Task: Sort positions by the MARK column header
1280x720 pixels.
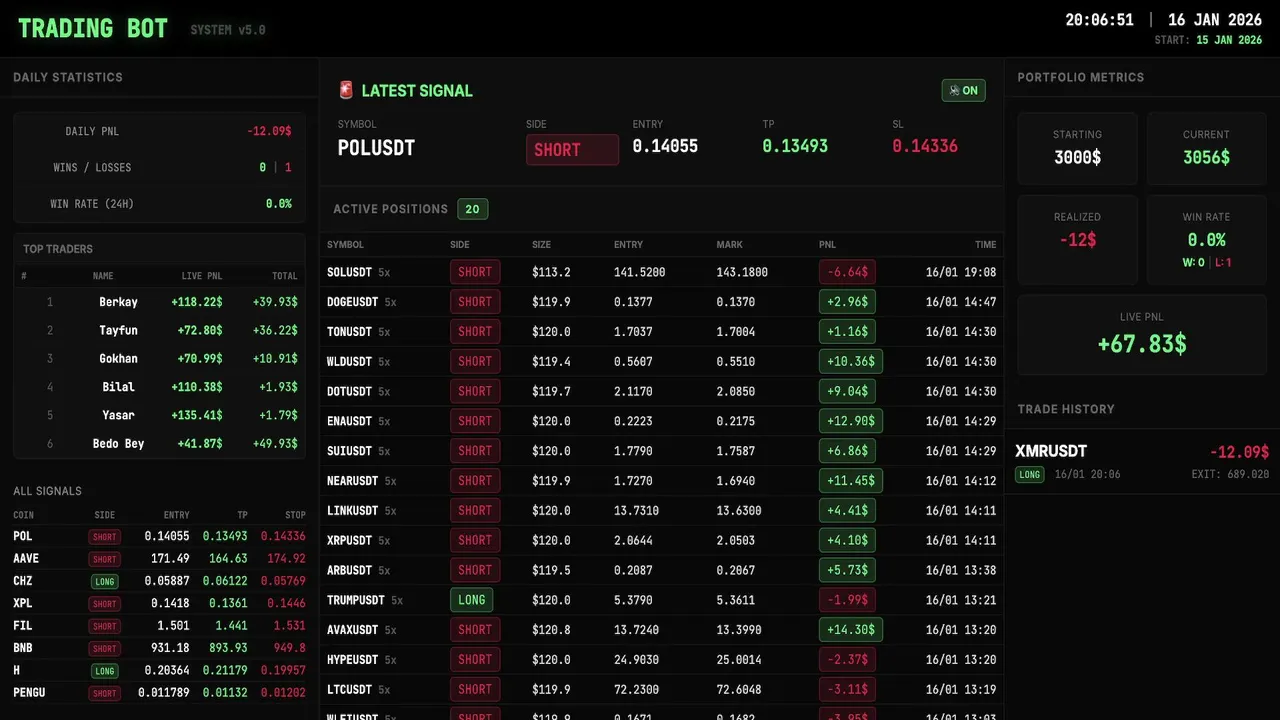Action: [729, 244]
